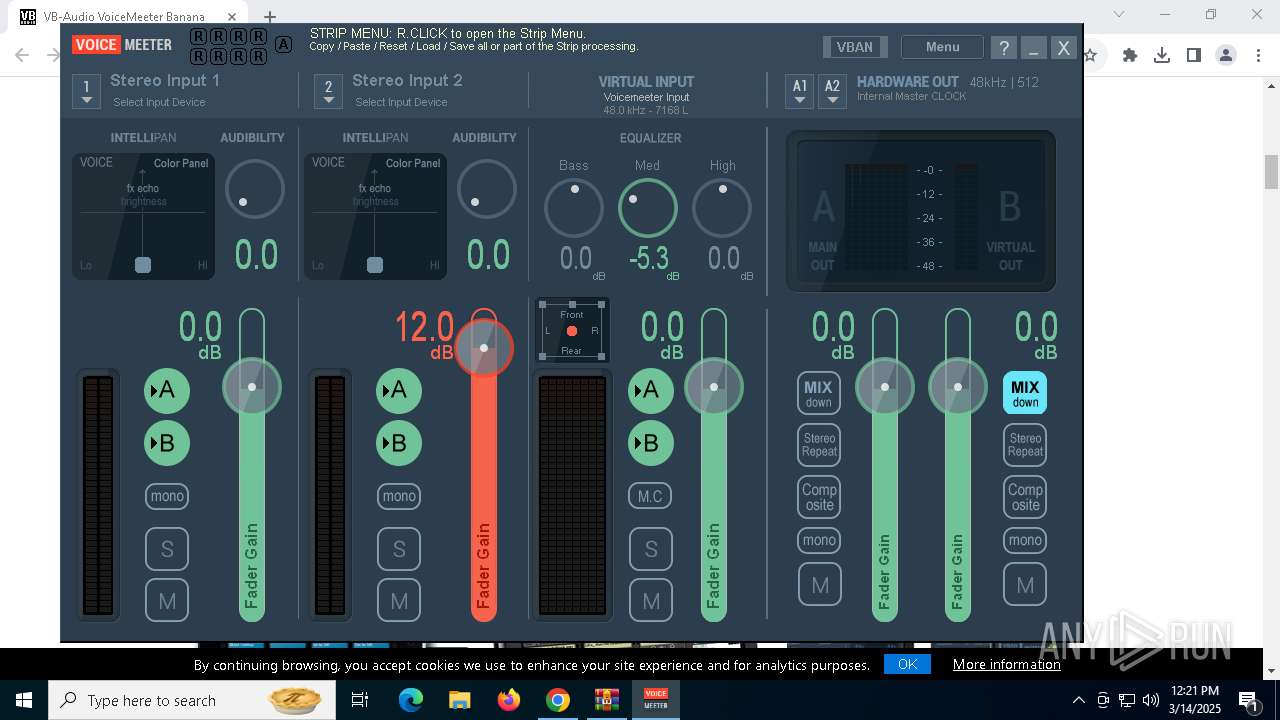Open the Chrome profile avatar
The image size is (1280, 720).
(1226, 55)
